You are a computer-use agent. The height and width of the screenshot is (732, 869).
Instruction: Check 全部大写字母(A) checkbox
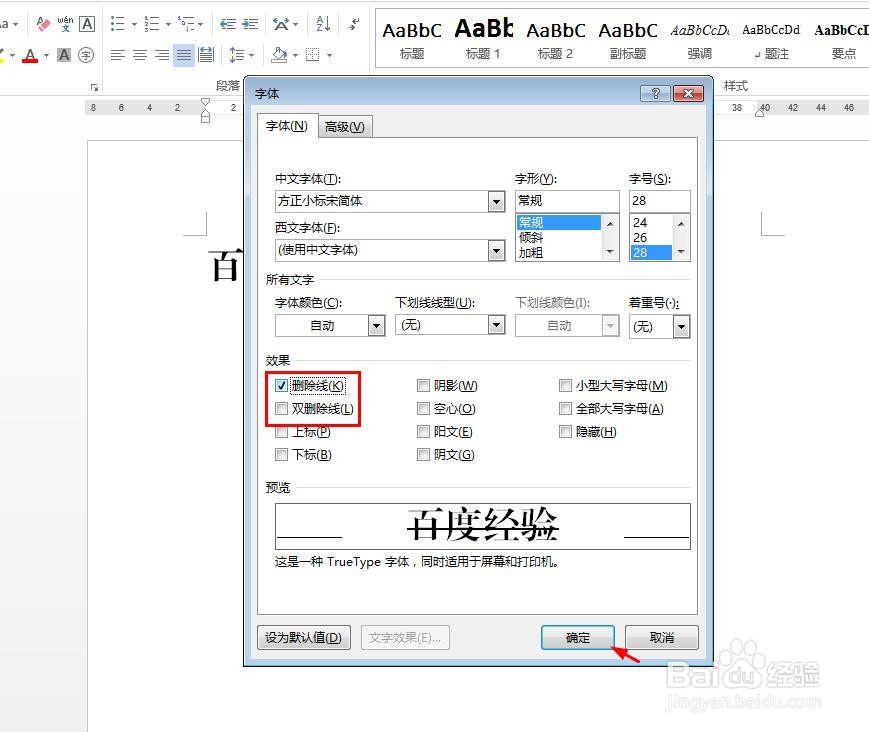point(565,409)
